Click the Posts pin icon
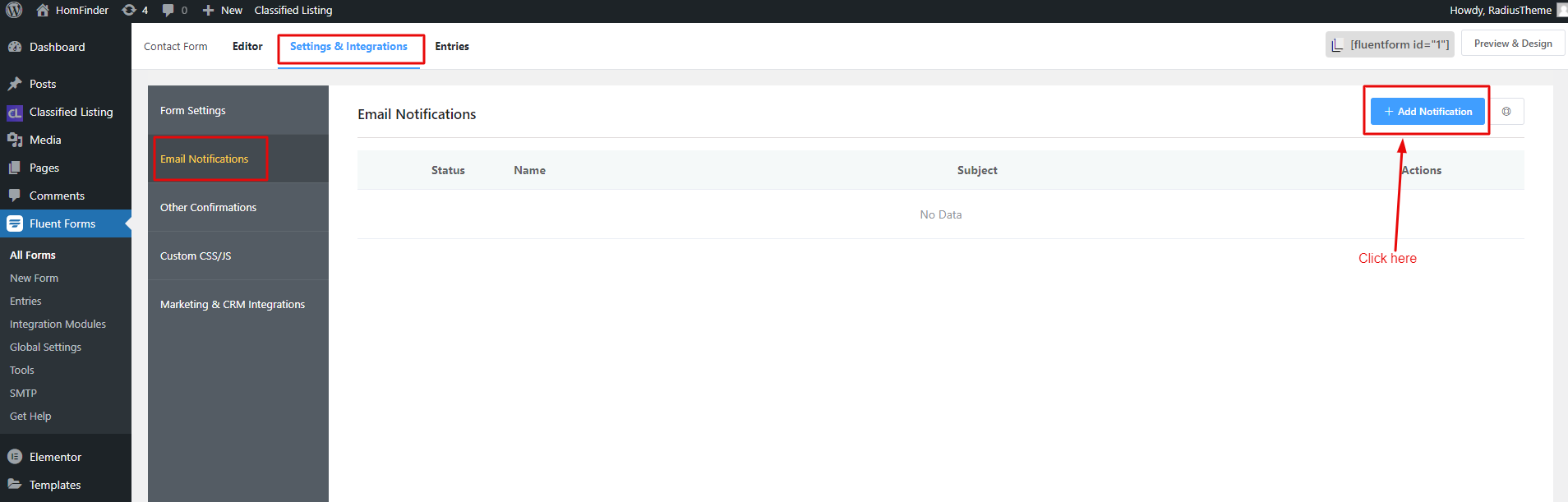The width and height of the screenshot is (1568, 502). tap(15, 84)
